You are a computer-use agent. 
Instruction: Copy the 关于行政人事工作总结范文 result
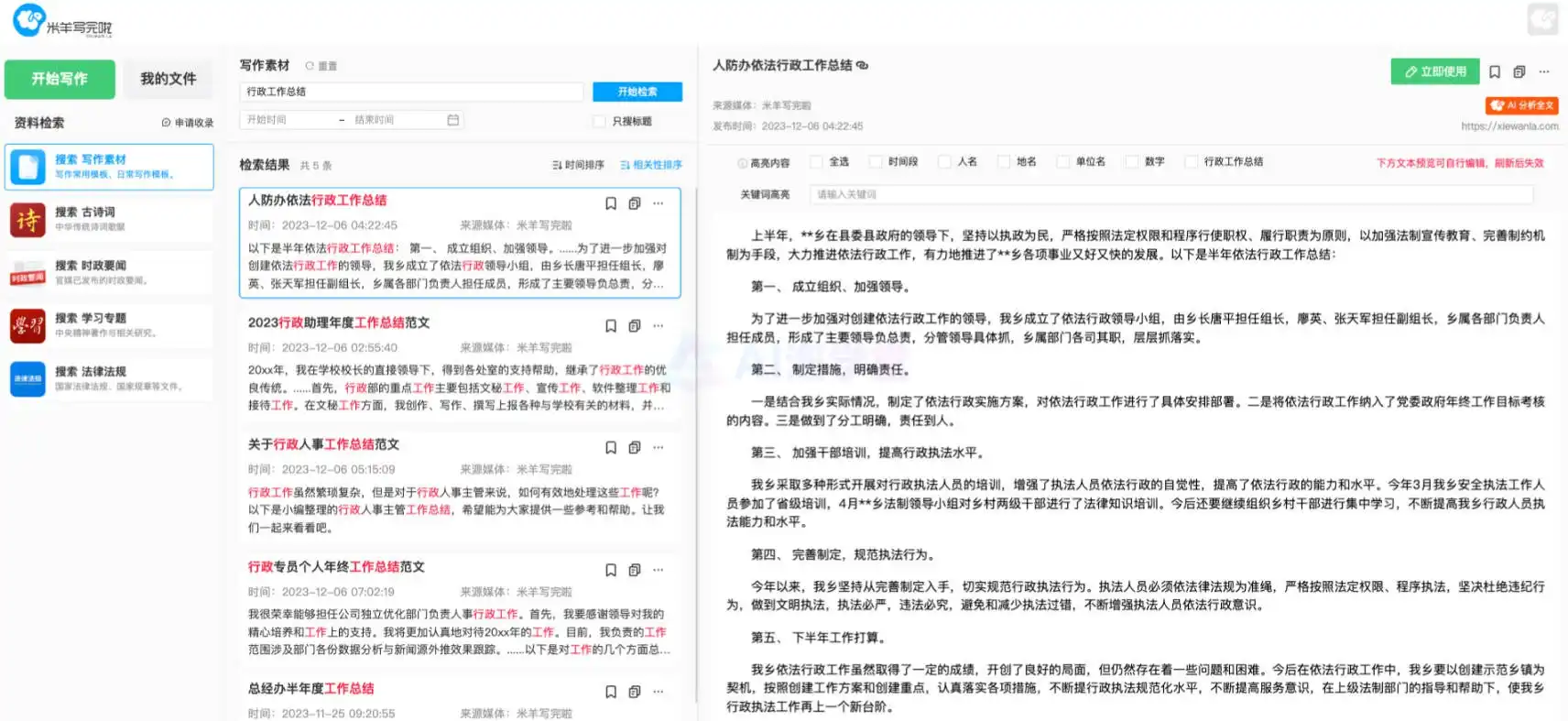click(635, 448)
